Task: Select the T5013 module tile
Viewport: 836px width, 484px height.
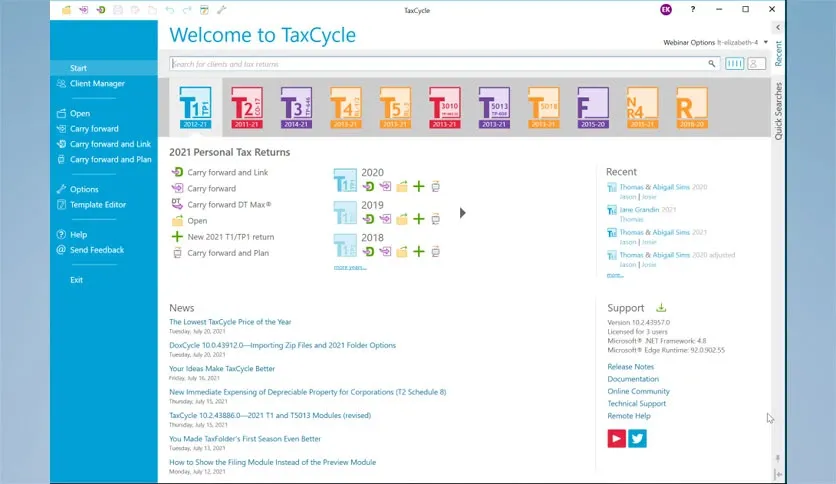Action: pyautogui.click(x=494, y=107)
